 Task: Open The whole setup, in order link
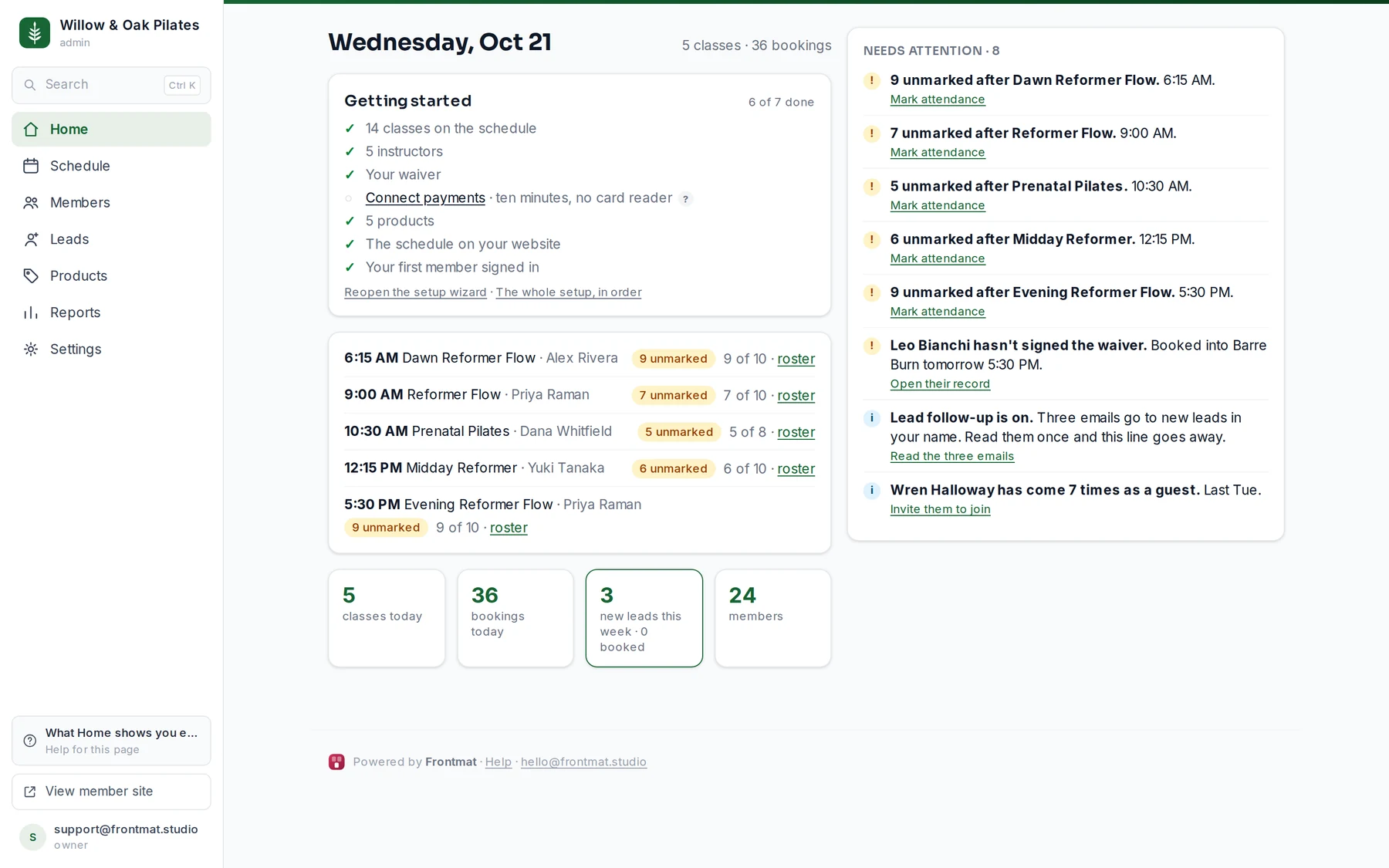tap(569, 292)
